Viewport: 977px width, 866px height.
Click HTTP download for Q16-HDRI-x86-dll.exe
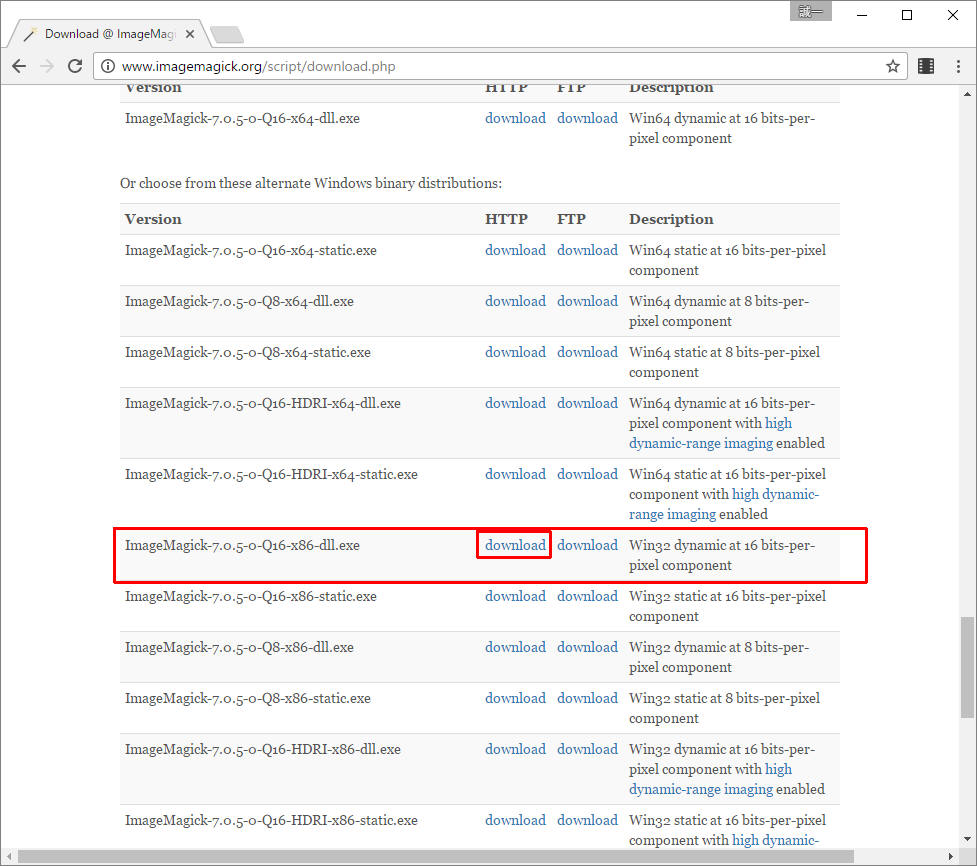pyautogui.click(x=515, y=750)
